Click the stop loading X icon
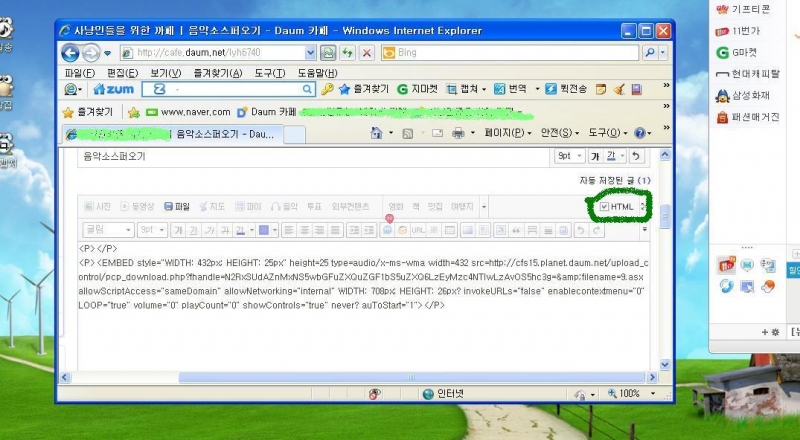Viewport: 800px width, 440px height. pyautogui.click(x=366, y=52)
